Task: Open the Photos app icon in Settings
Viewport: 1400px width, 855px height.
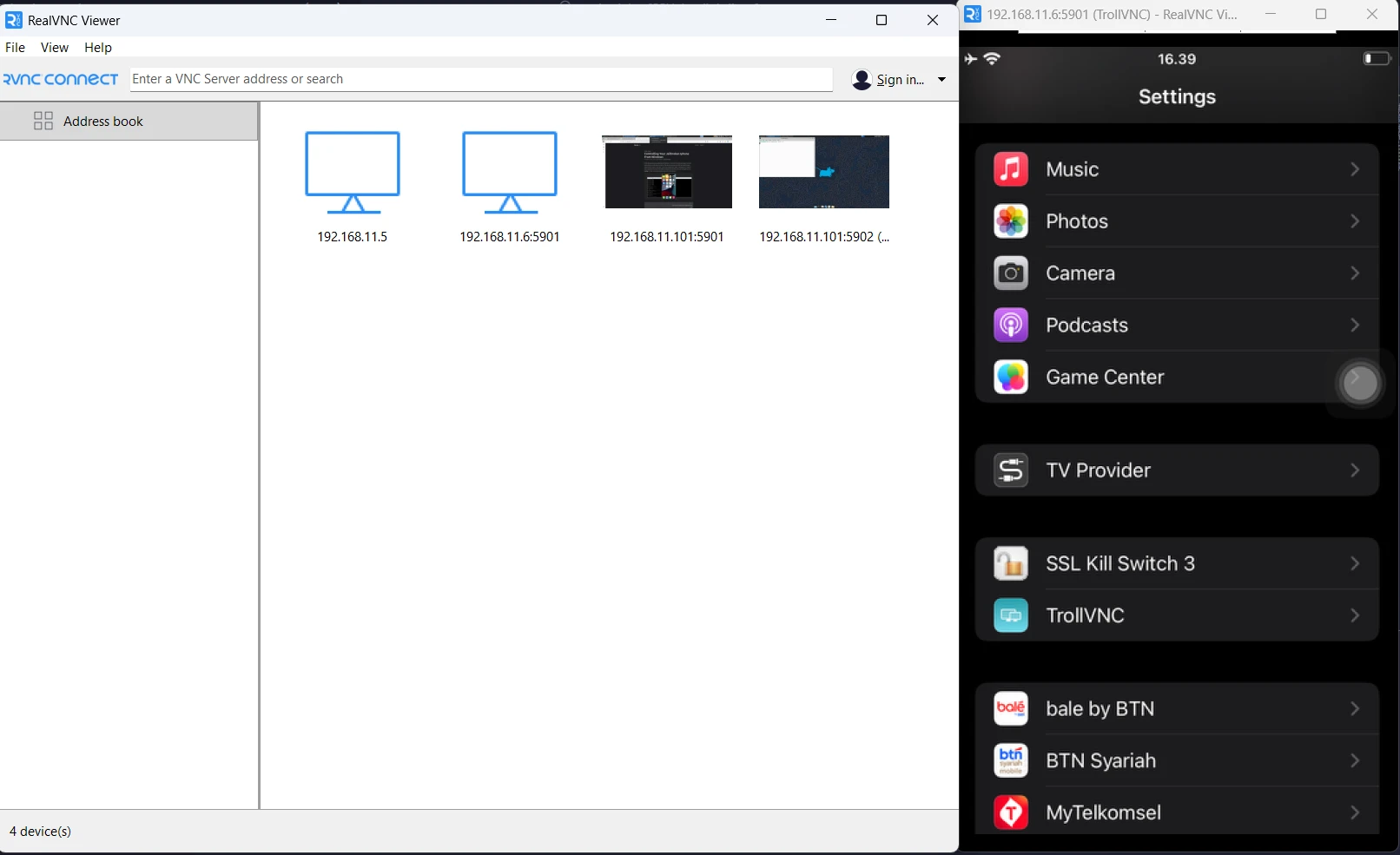Action: coord(1010,221)
